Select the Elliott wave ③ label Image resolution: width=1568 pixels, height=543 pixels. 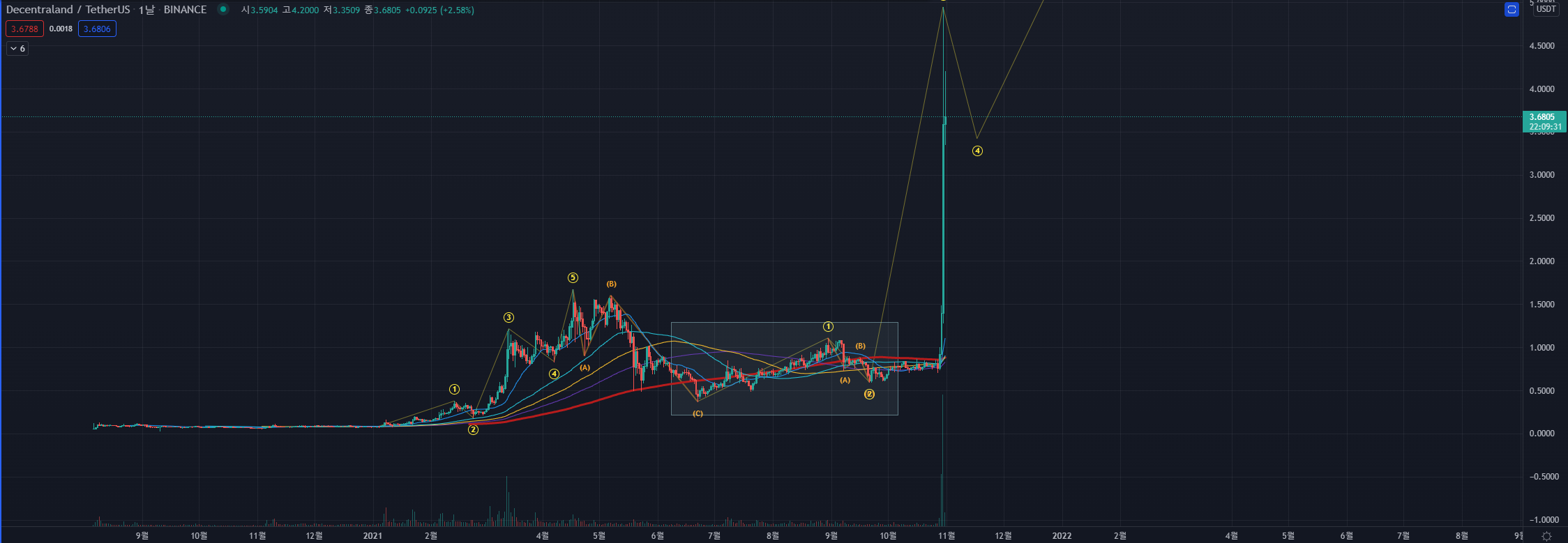point(508,318)
